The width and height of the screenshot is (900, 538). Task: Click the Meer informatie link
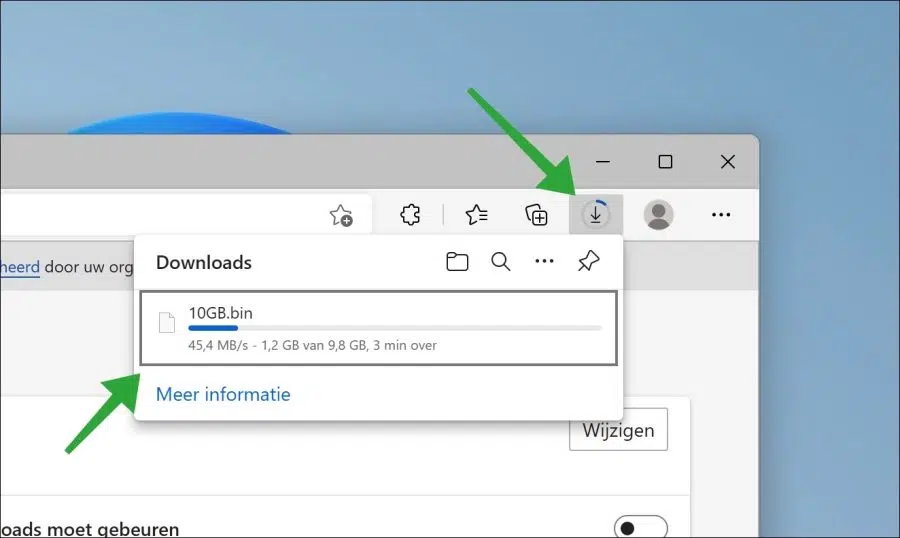tap(223, 394)
